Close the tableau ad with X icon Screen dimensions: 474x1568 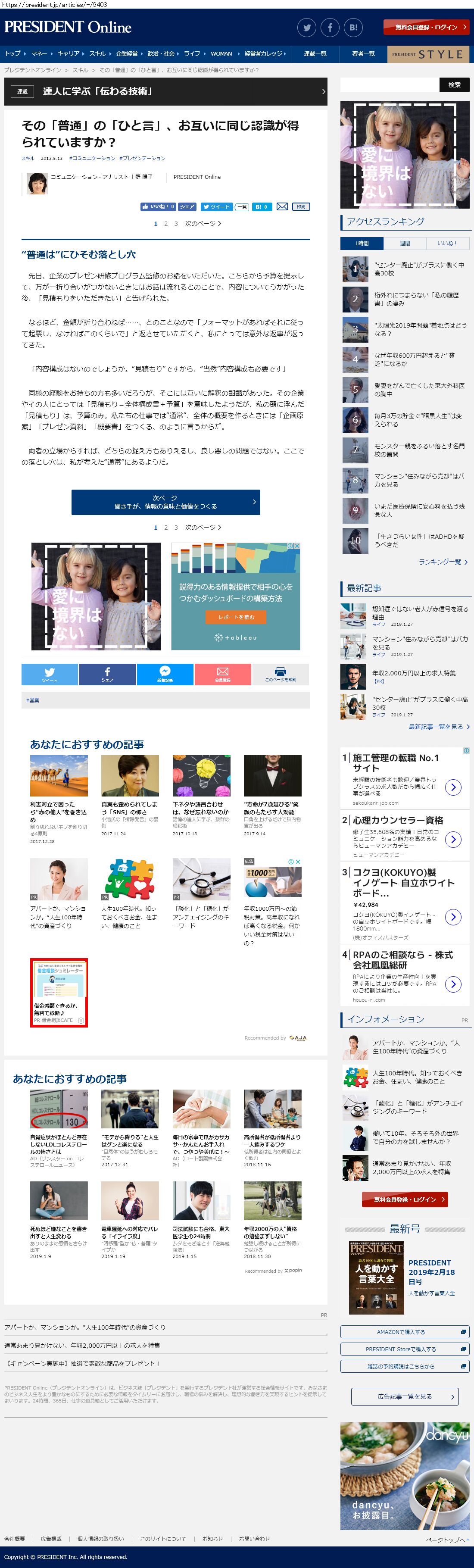(297, 546)
